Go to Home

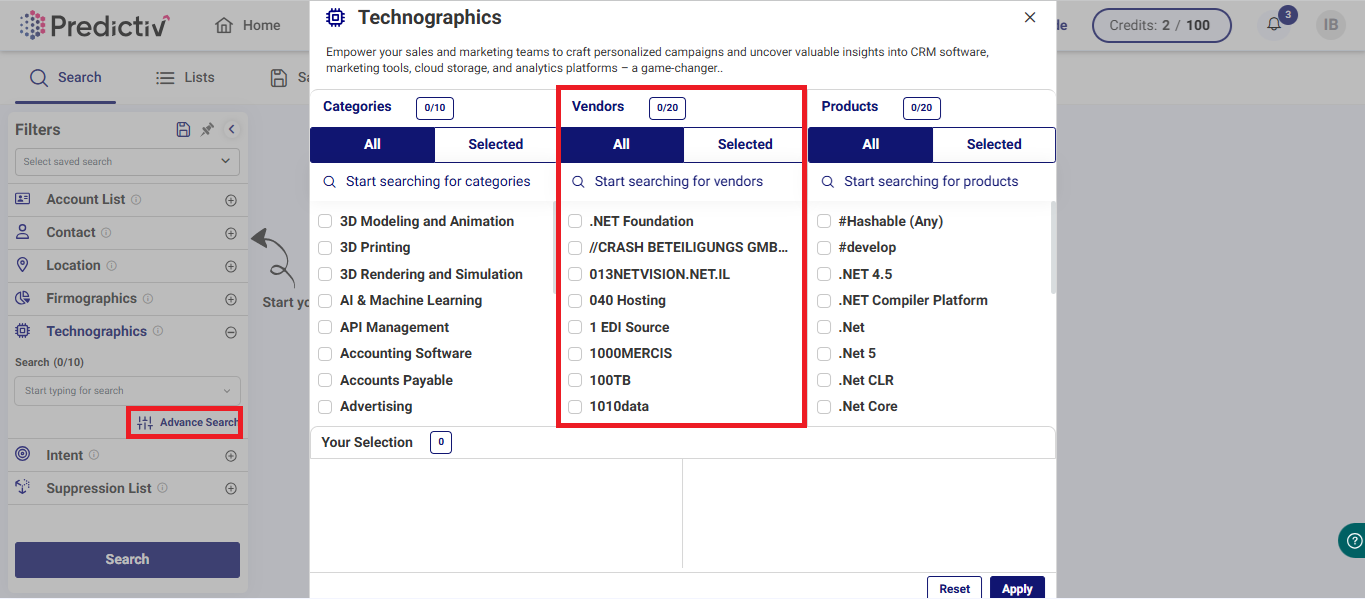[248, 25]
